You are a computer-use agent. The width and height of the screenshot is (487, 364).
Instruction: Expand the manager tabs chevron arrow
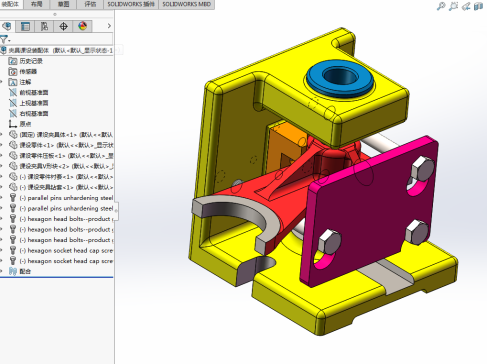coord(109,26)
